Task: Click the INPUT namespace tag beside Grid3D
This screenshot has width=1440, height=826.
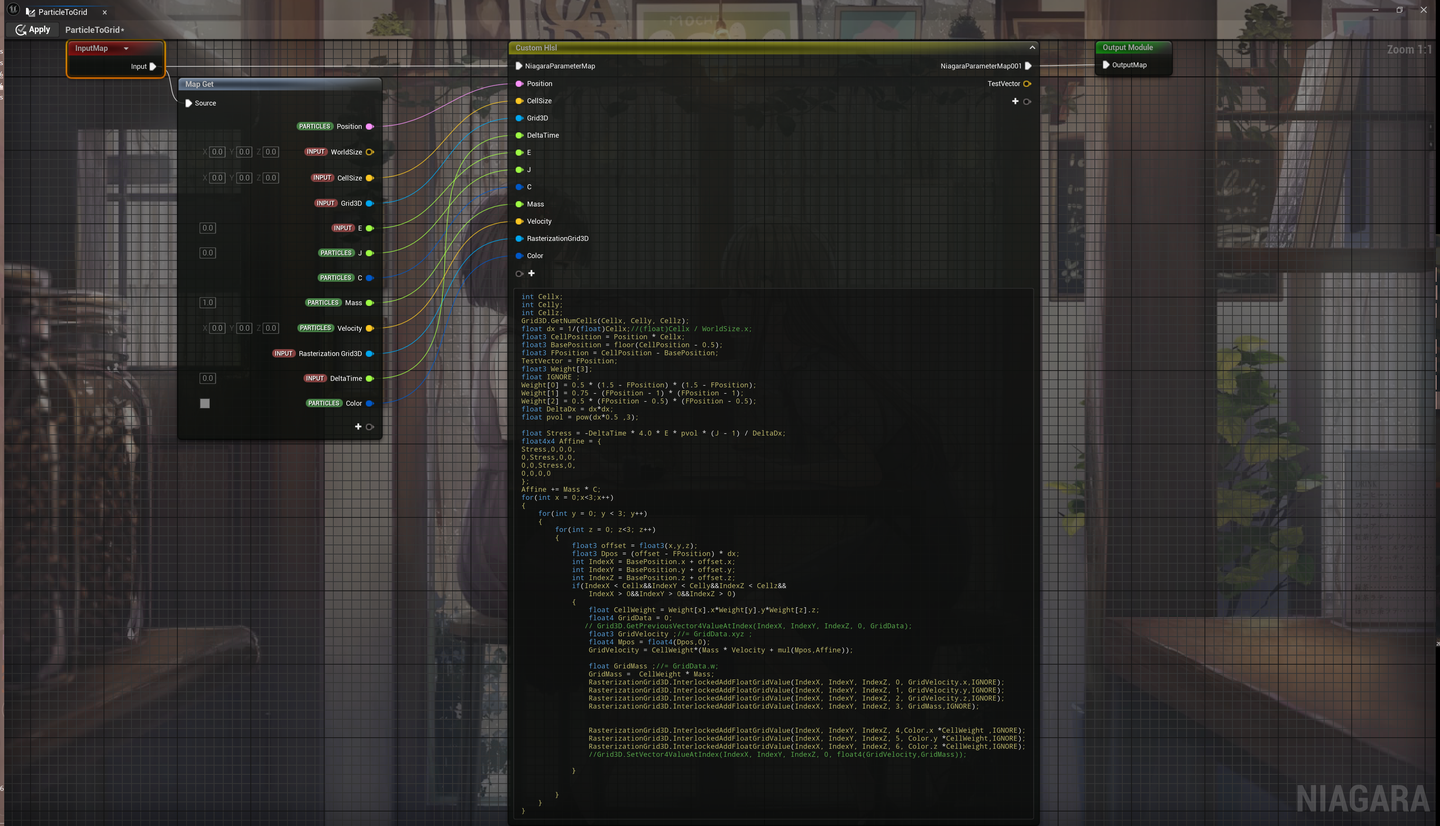Action: point(325,203)
